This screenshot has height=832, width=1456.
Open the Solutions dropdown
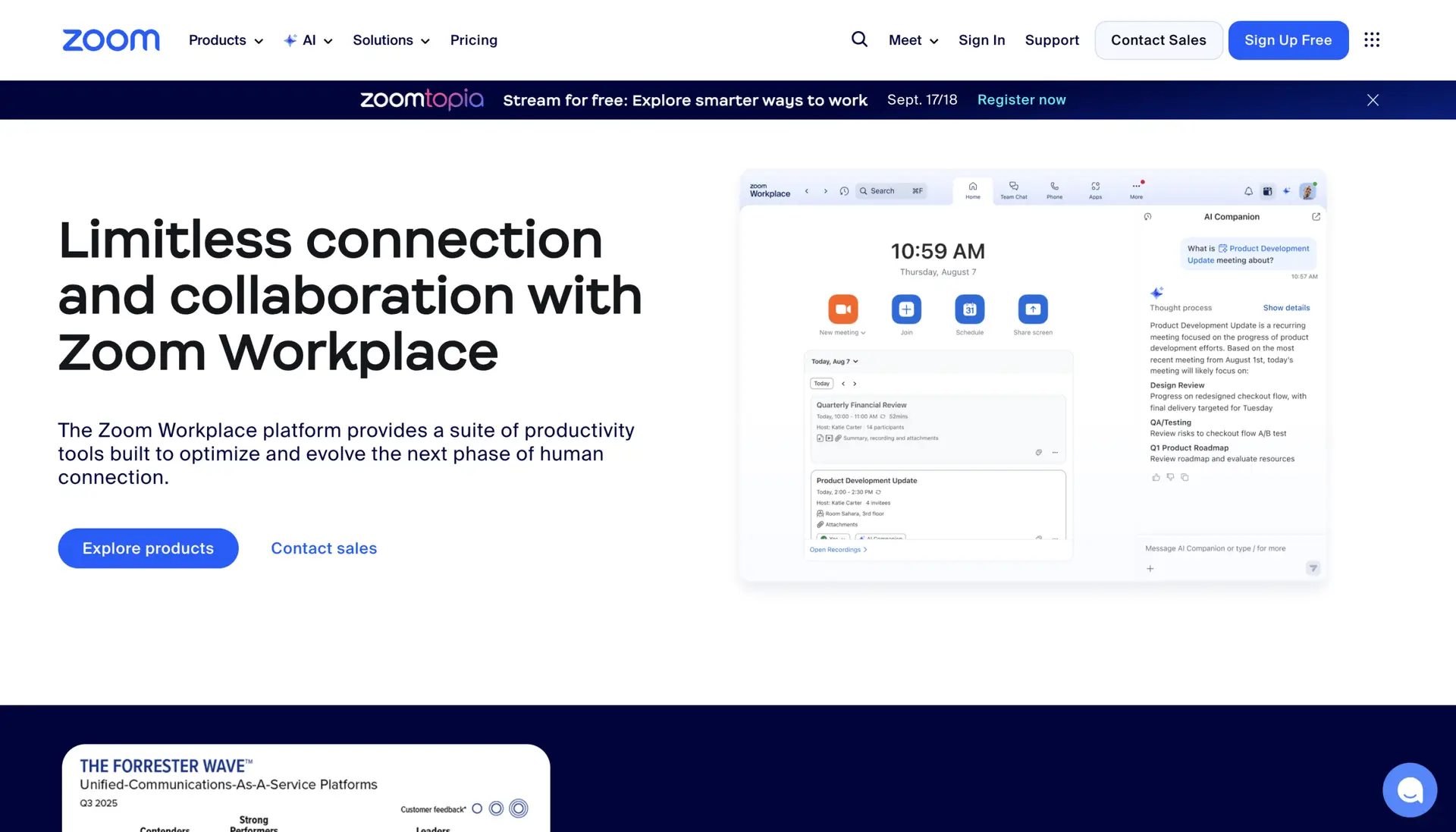391,40
